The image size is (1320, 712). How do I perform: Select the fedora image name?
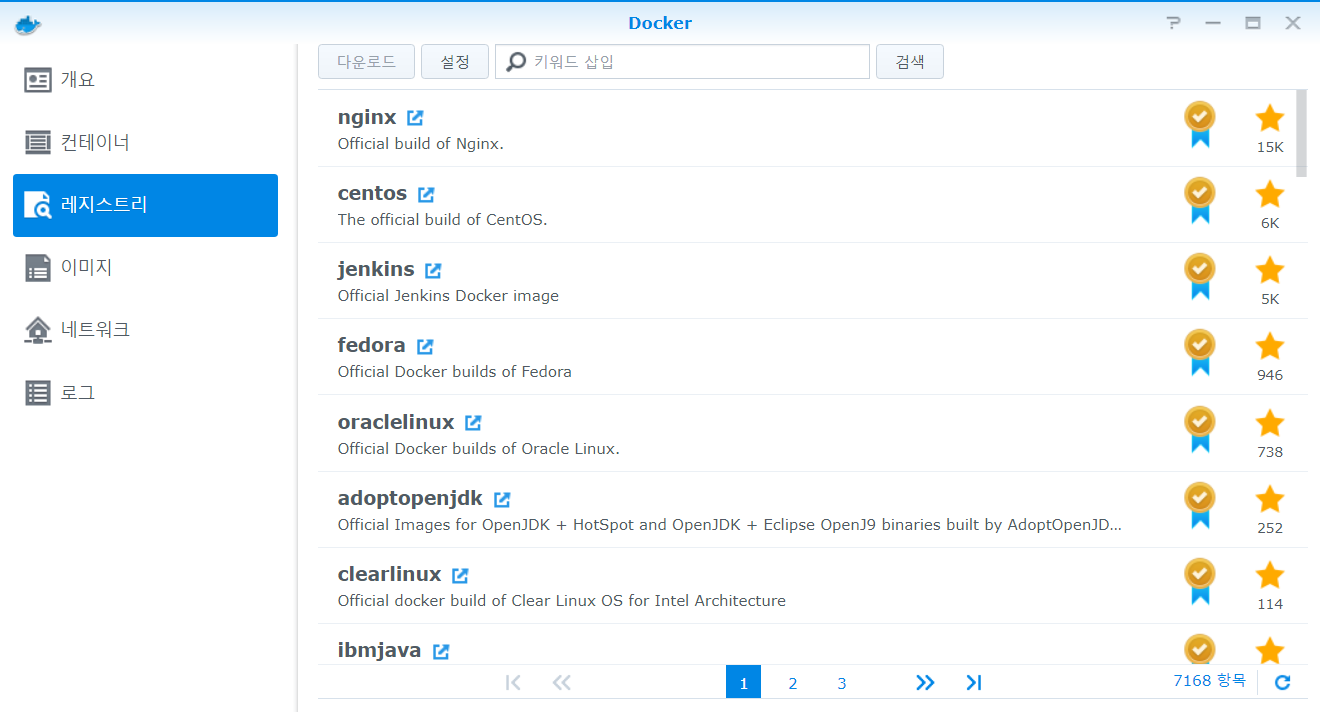(x=372, y=345)
